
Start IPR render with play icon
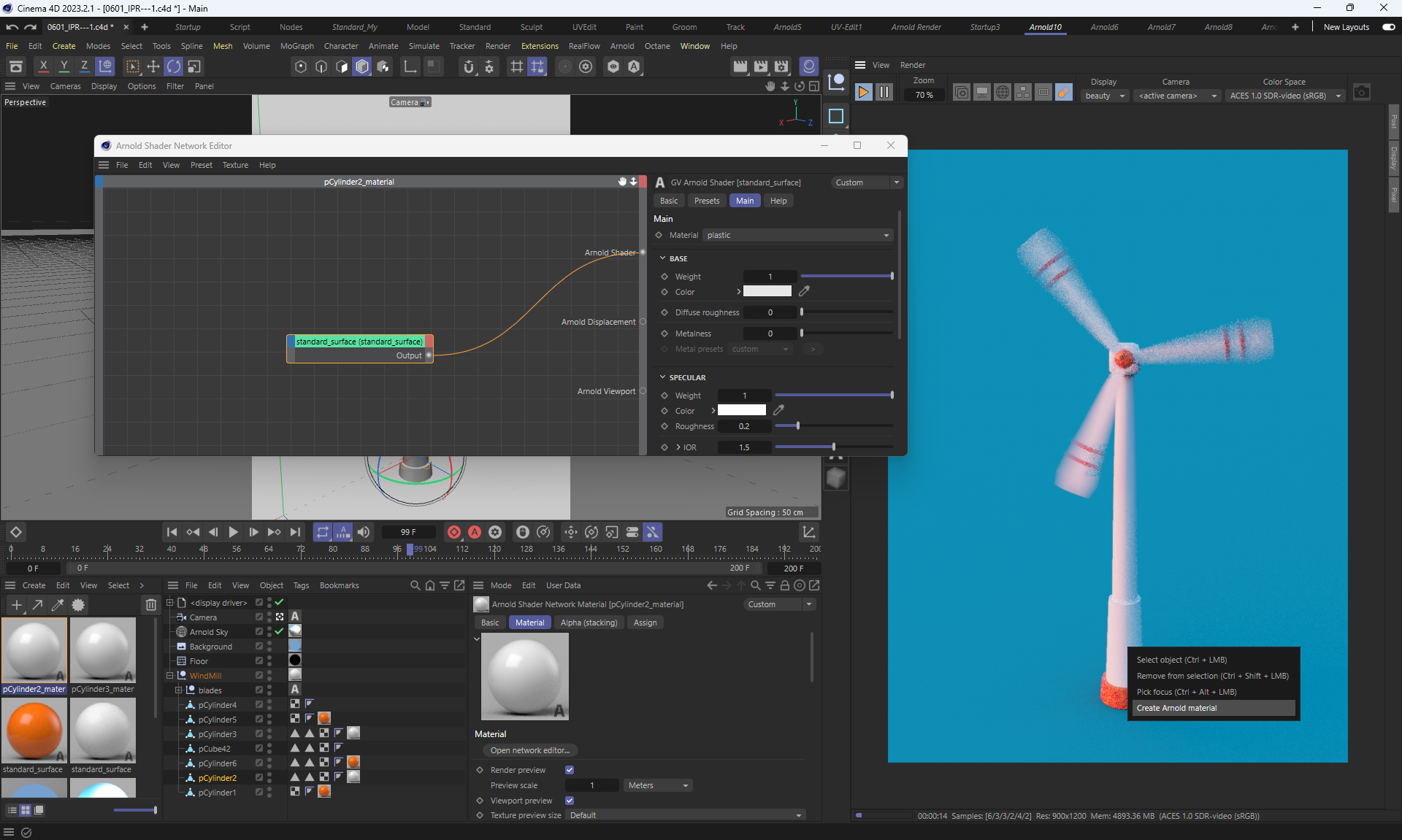coord(863,93)
